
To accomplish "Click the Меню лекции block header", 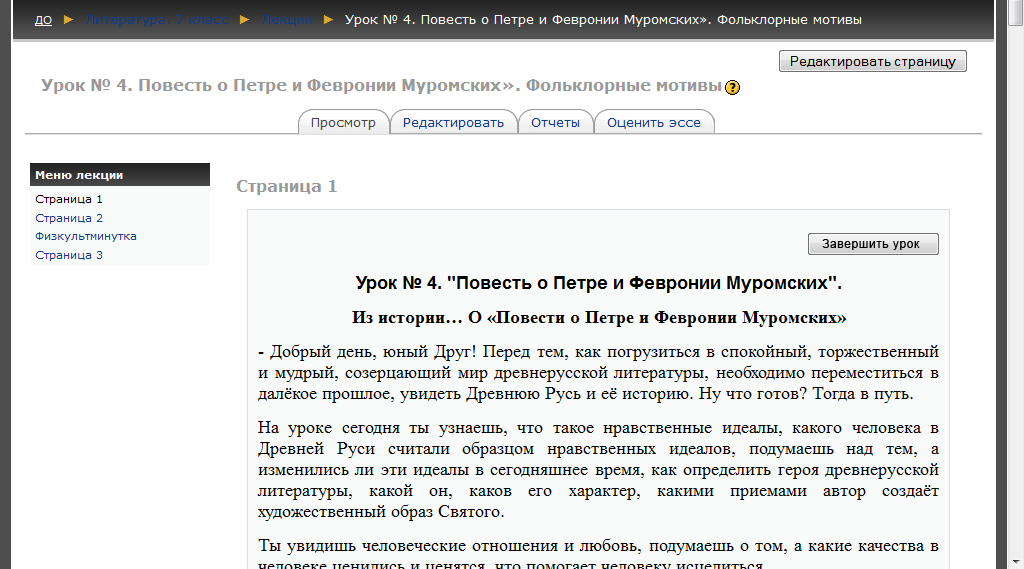I will point(120,174).
